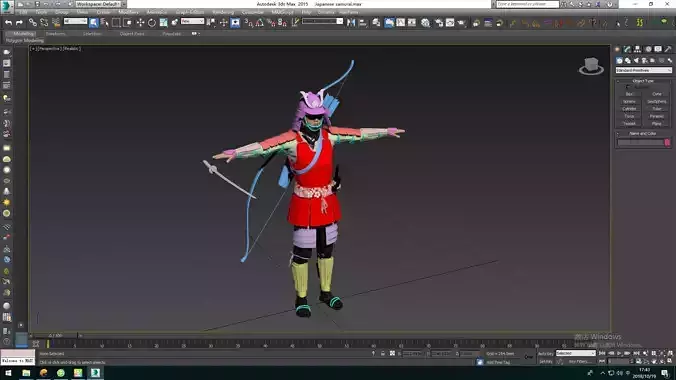The image size is (676, 380).
Task: Open the Tools menu
Action: click(41, 12)
